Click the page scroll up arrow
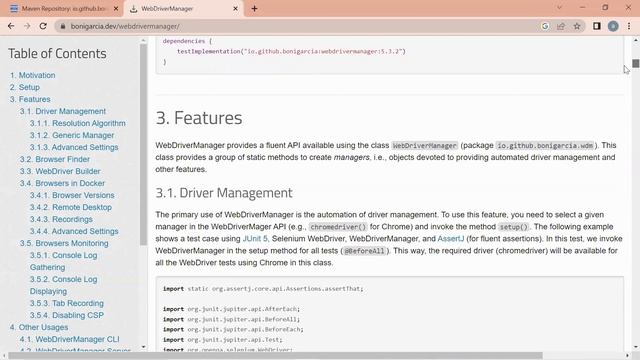 click(636, 40)
